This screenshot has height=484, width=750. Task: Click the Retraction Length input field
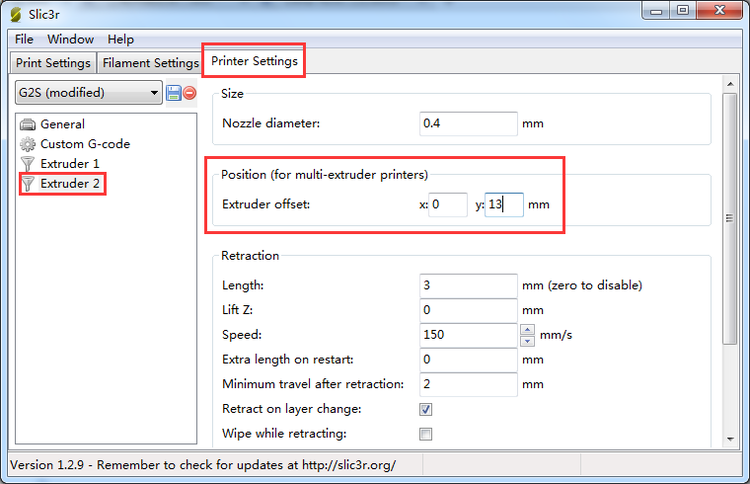468,286
